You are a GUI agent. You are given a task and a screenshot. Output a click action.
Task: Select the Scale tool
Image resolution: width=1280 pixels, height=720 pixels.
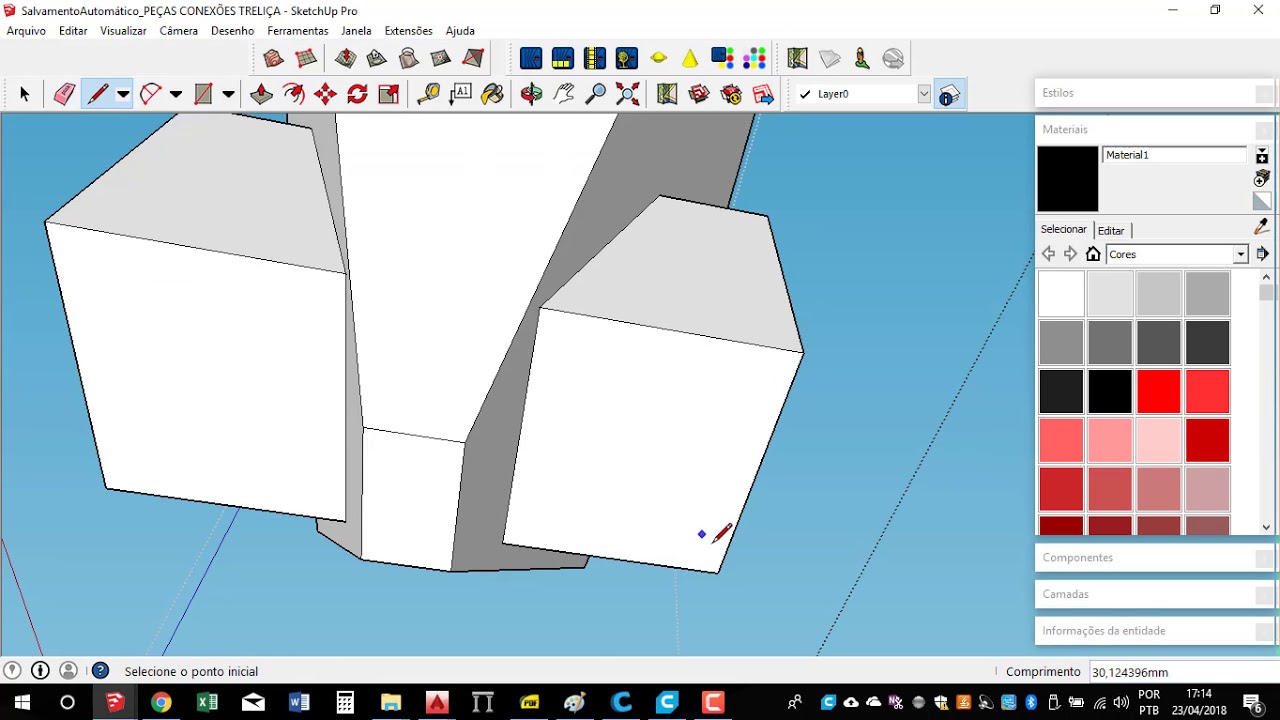tap(389, 94)
